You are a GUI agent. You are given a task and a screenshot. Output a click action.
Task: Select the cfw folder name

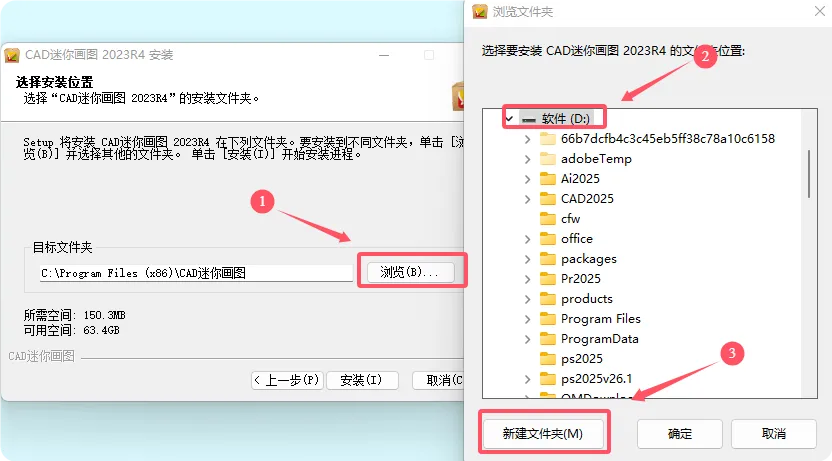pos(570,219)
